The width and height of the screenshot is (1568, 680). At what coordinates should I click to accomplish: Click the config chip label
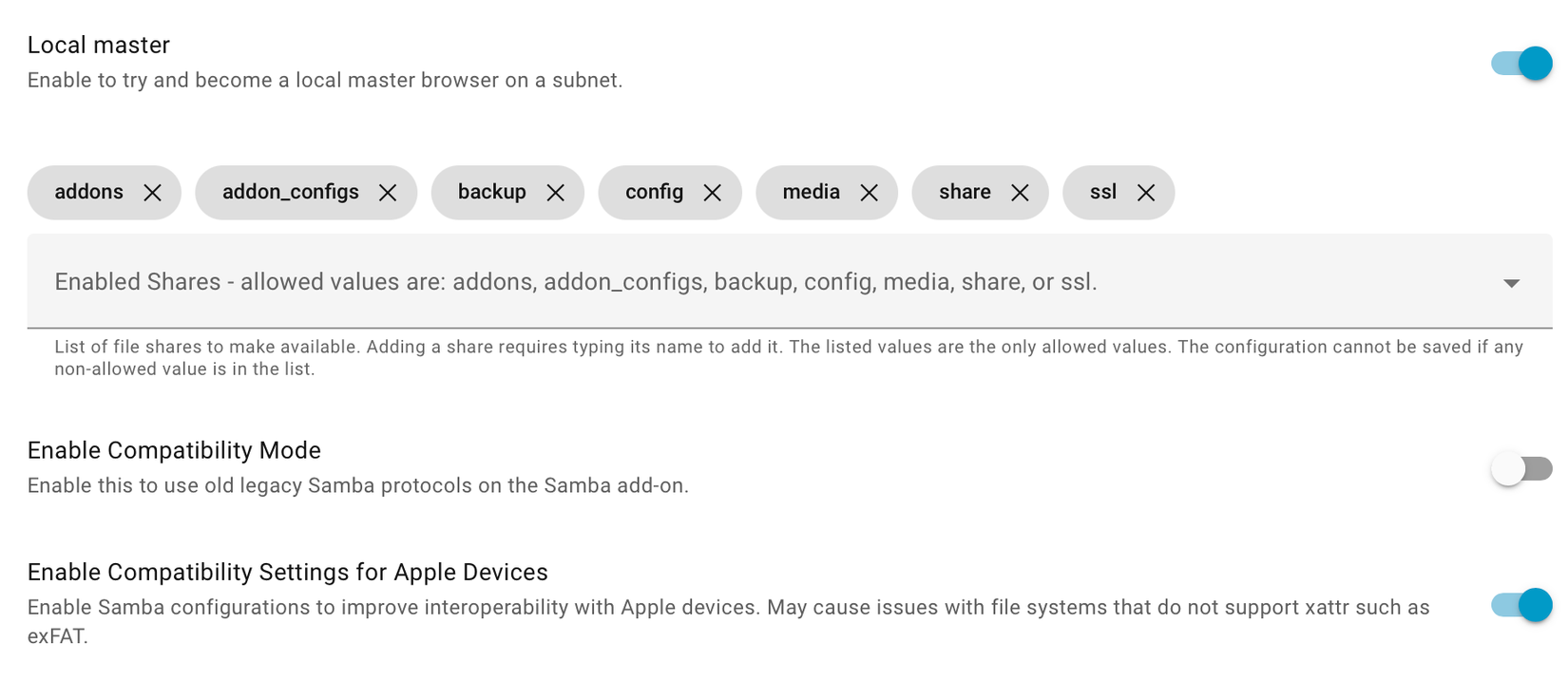[x=654, y=192]
